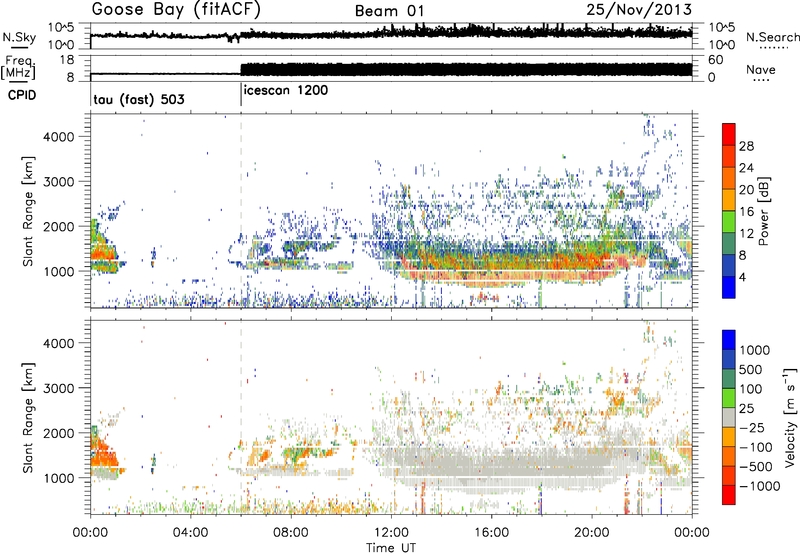This screenshot has width=800, height=554.
Task: Pick the red bottom Velocity colorbar segment
Action: (729, 495)
